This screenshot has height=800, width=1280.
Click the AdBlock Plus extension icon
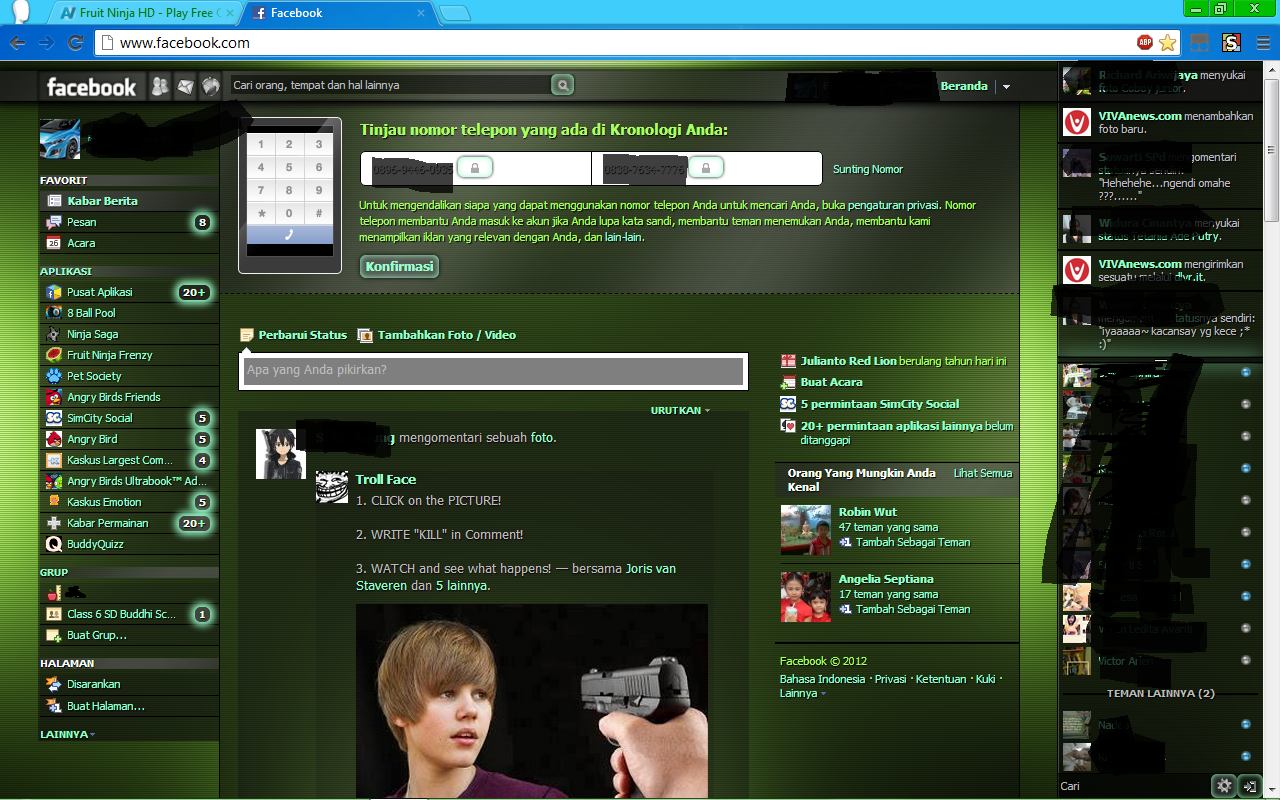click(1145, 42)
